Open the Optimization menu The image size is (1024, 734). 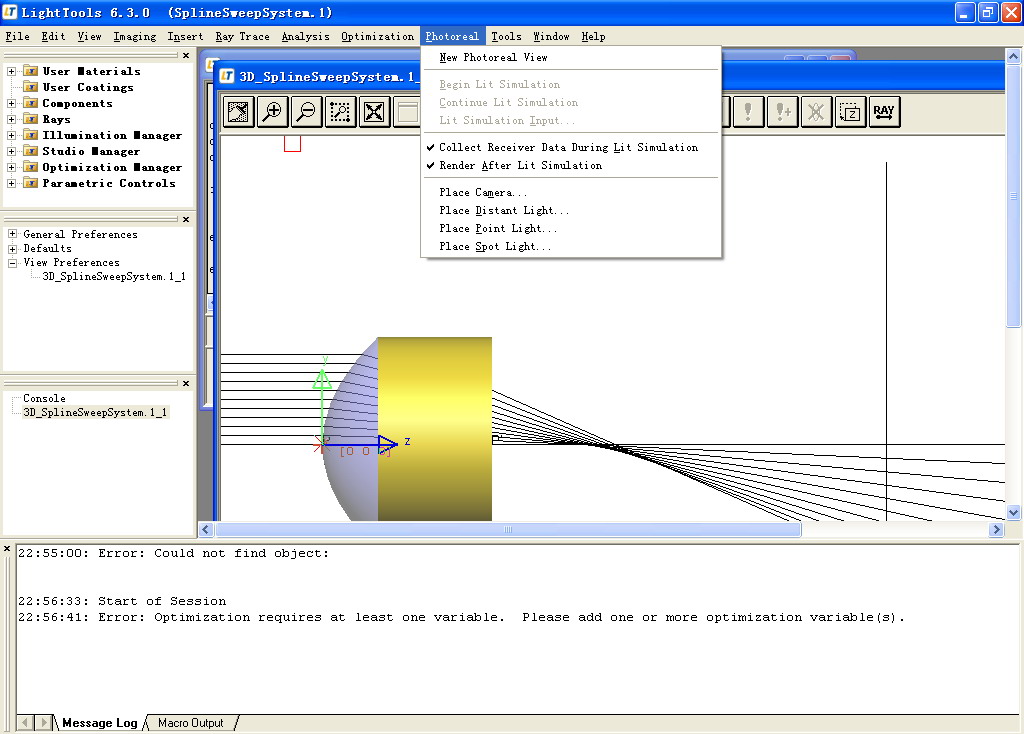click(377, 37)
